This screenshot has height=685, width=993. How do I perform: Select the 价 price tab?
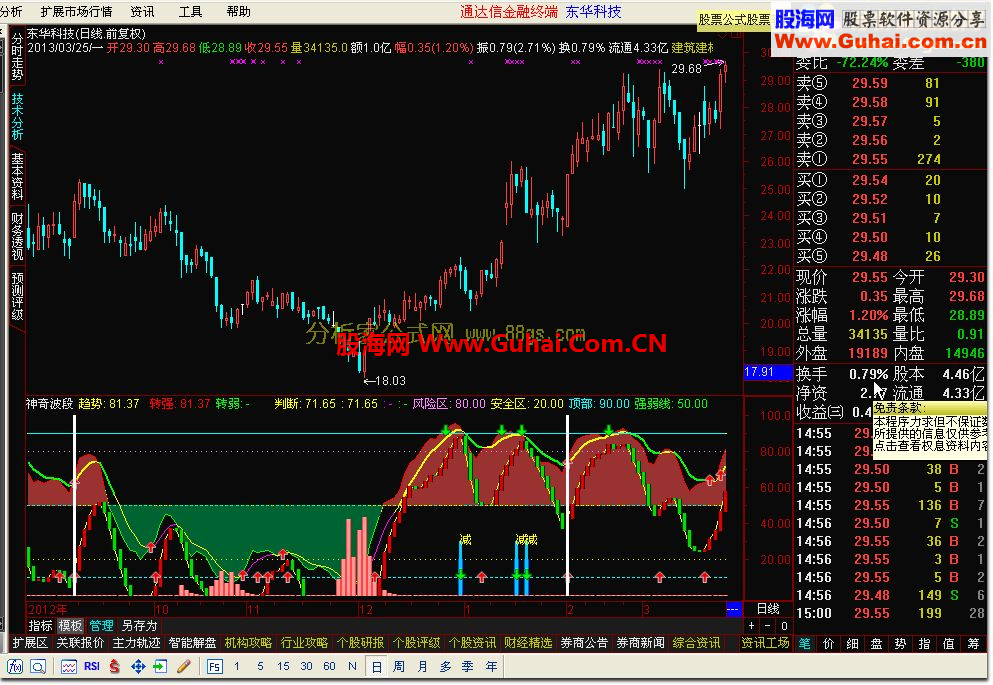[828, 643]
